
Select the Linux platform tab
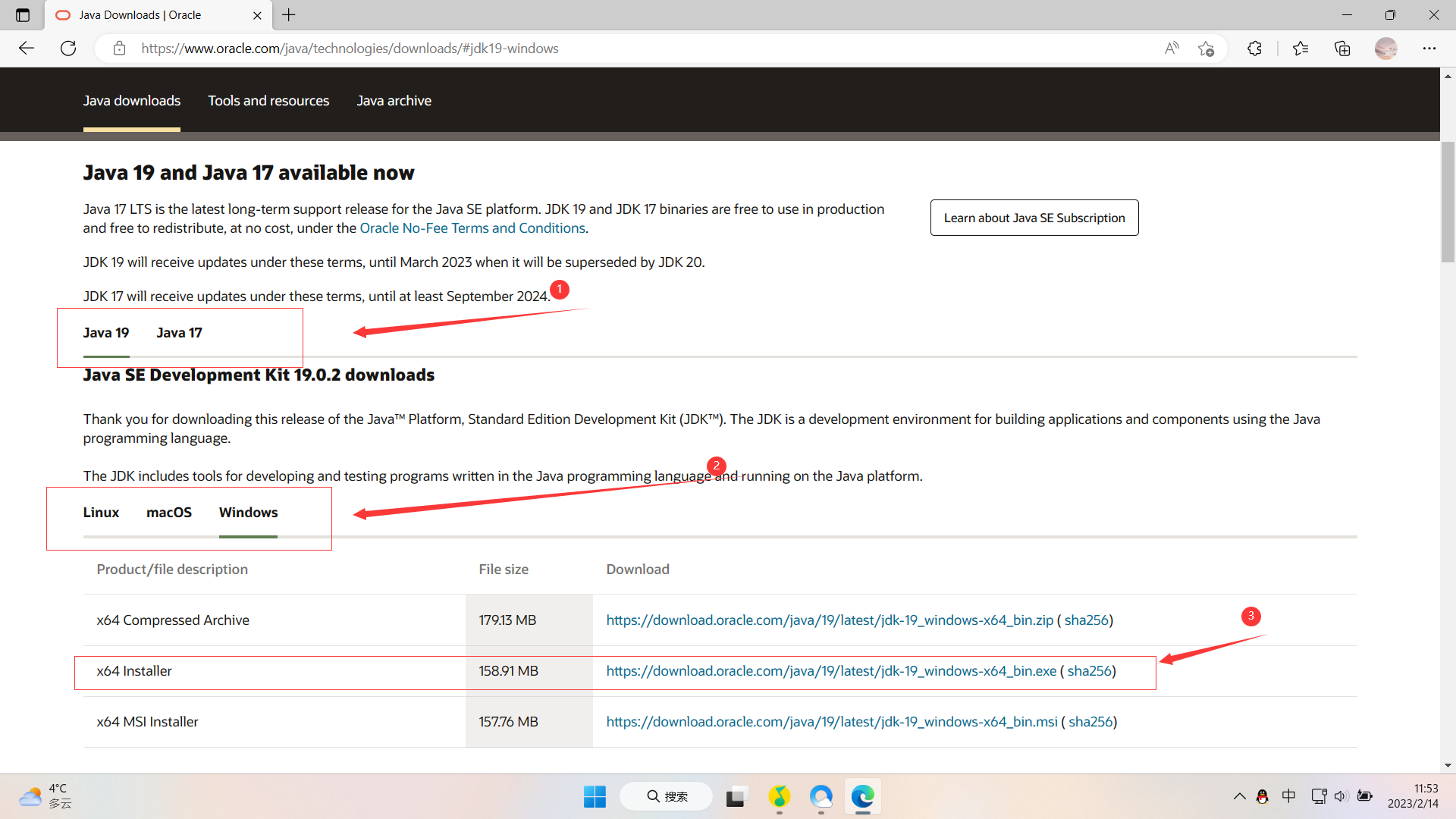pyautogui.click(x=101, y=513)
